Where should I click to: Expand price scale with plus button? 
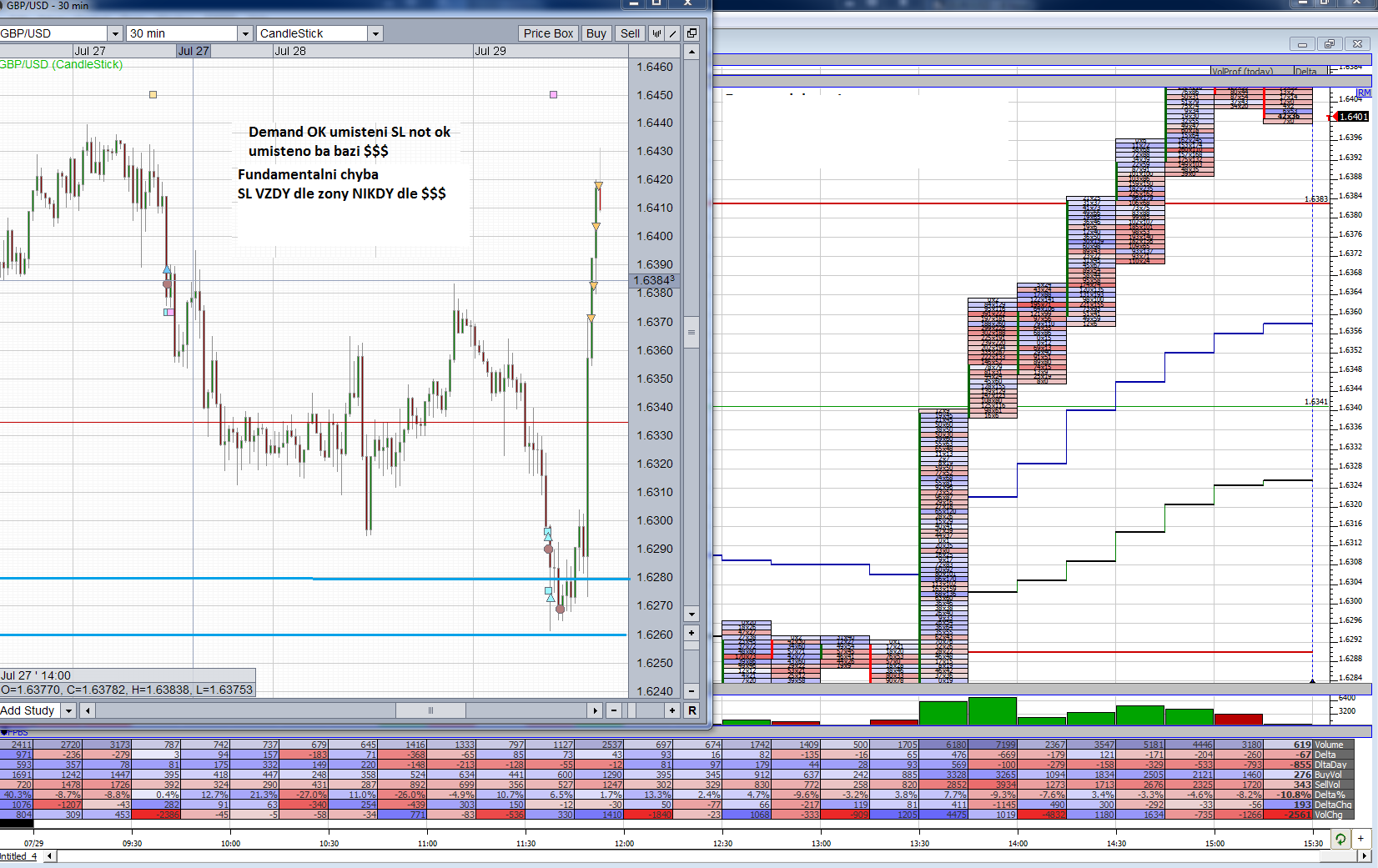click(x=692, y=633)
